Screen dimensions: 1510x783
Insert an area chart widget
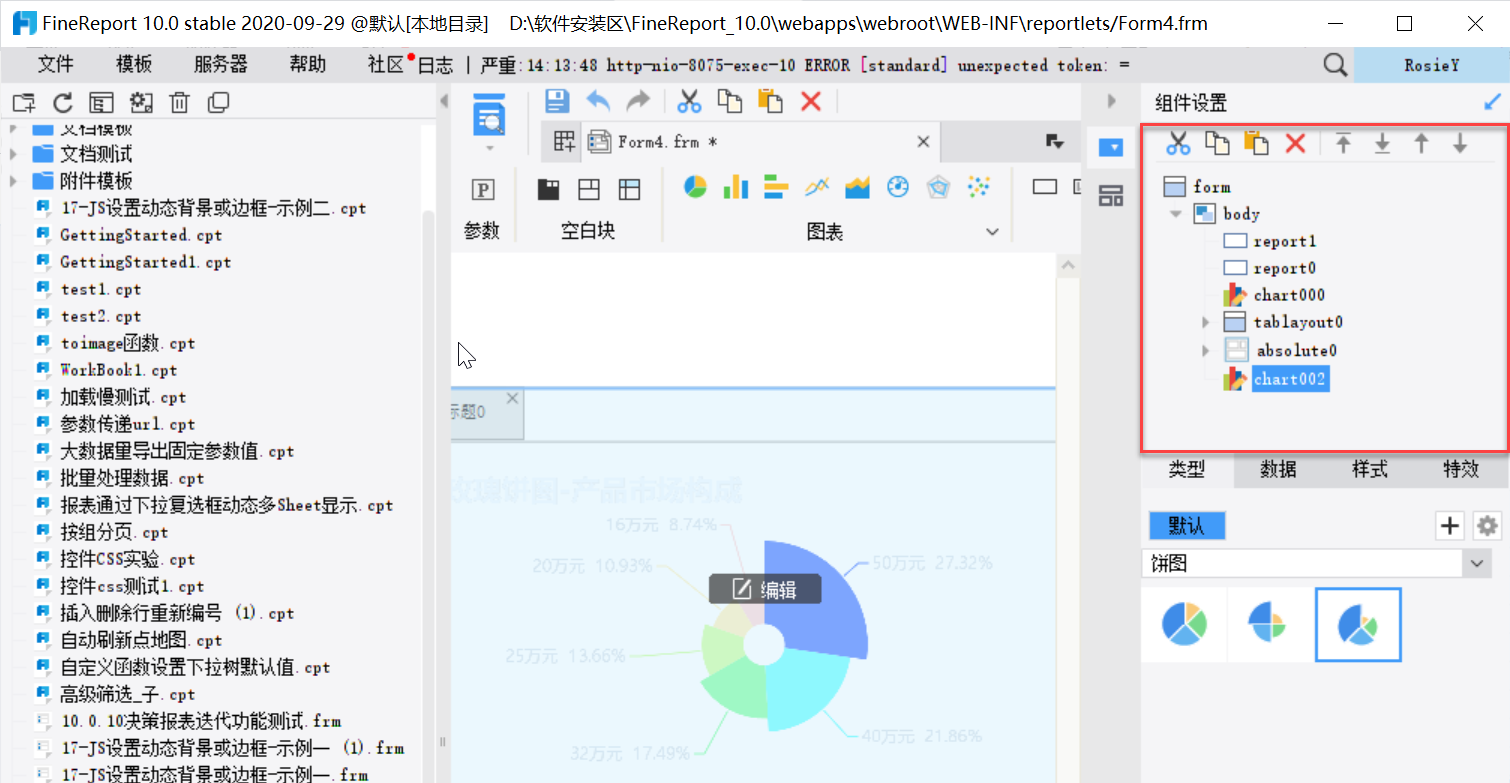click(x=857, y=187)
